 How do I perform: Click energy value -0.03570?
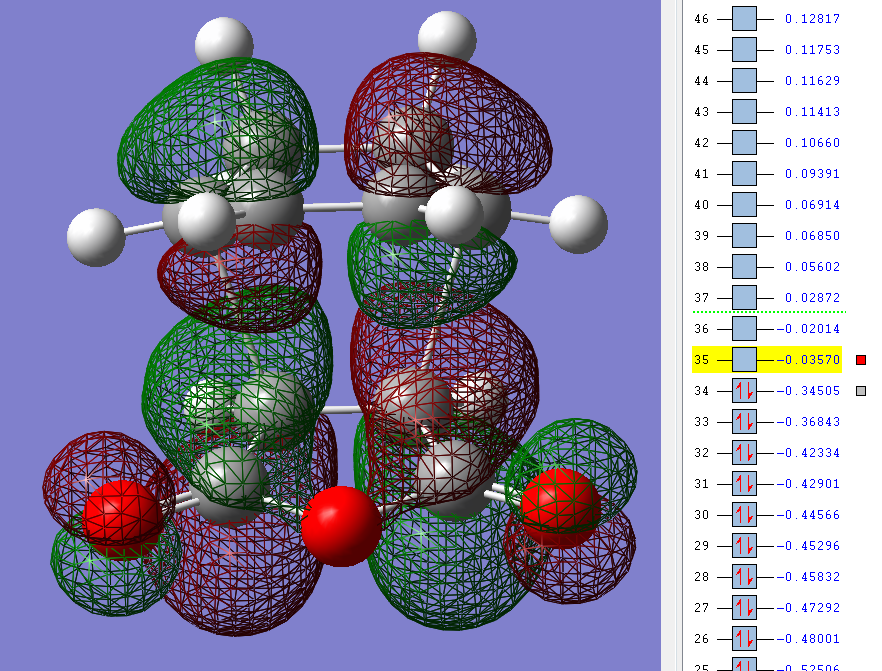click(809, 360)
